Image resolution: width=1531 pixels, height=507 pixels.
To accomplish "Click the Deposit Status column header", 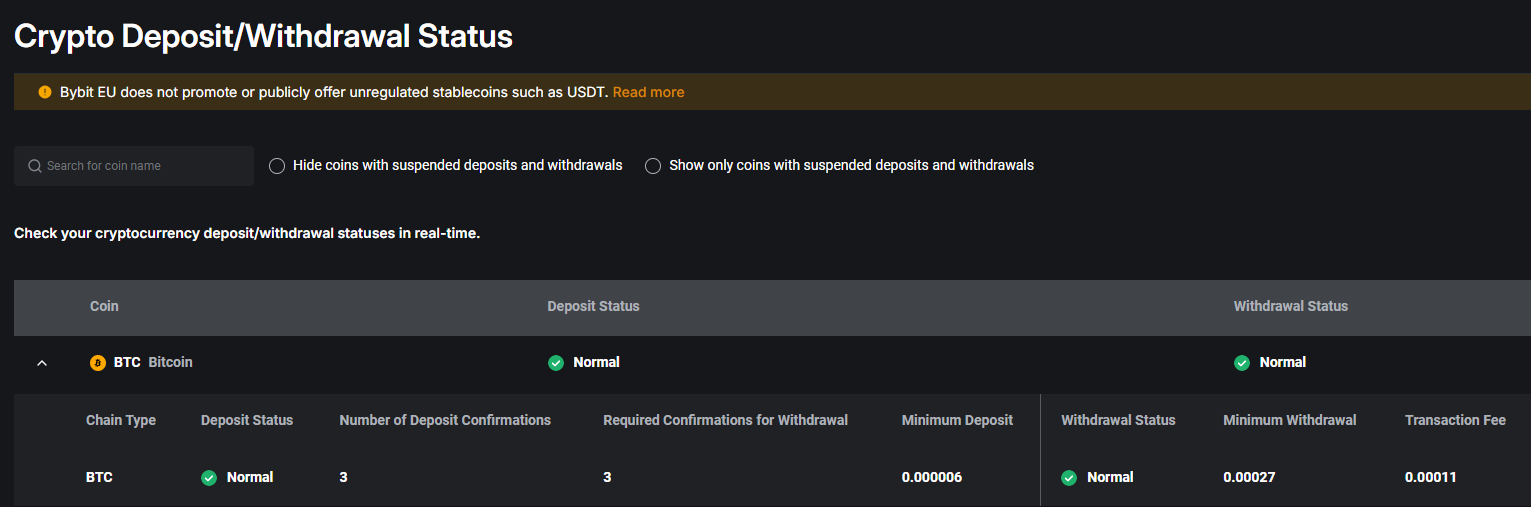I will tap(593, 306).
